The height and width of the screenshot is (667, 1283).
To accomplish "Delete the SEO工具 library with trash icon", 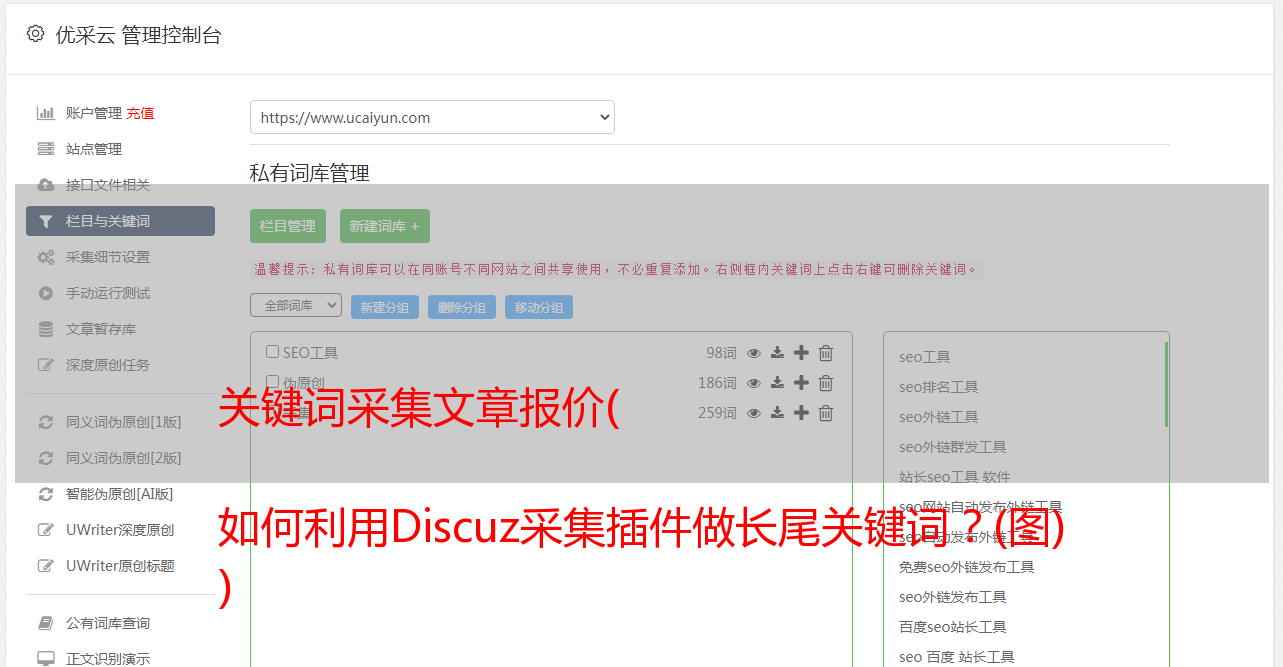I will tap(826, 353).
